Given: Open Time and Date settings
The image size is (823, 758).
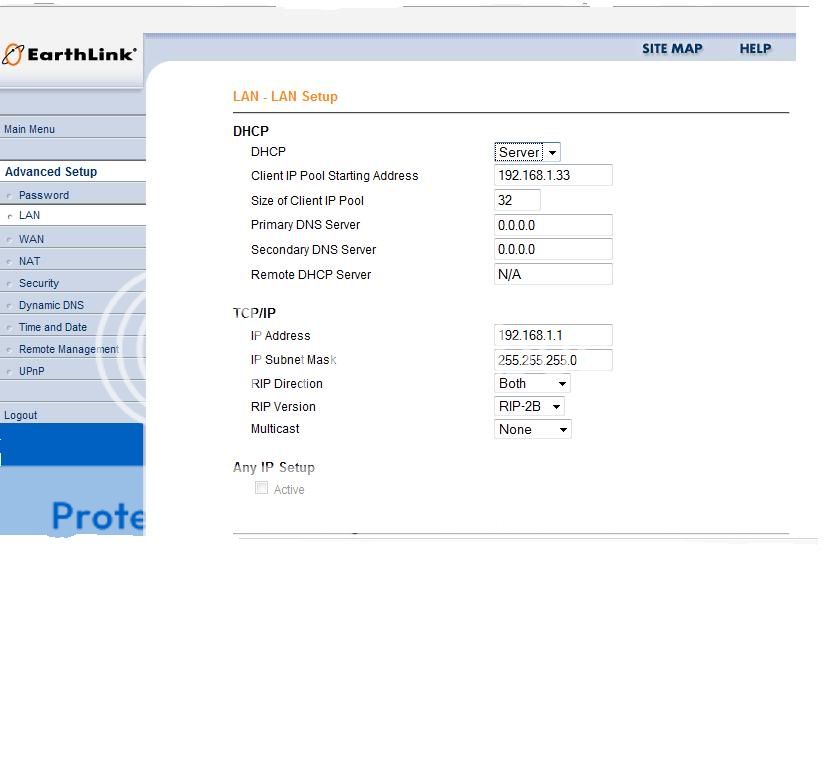Looking at the screenshot, I should pyautogui.click(x=53, y=327).
